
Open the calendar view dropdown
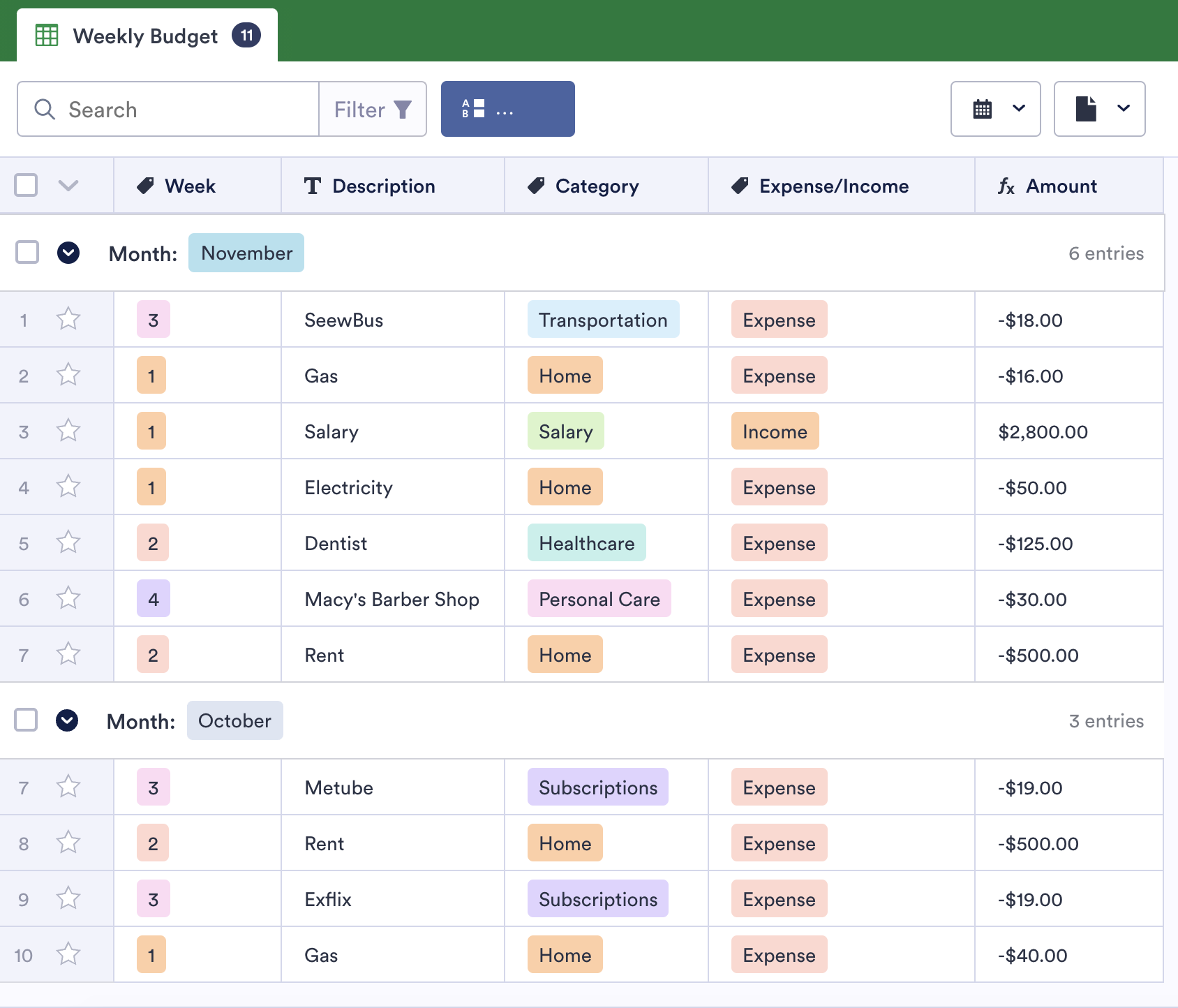995,109
